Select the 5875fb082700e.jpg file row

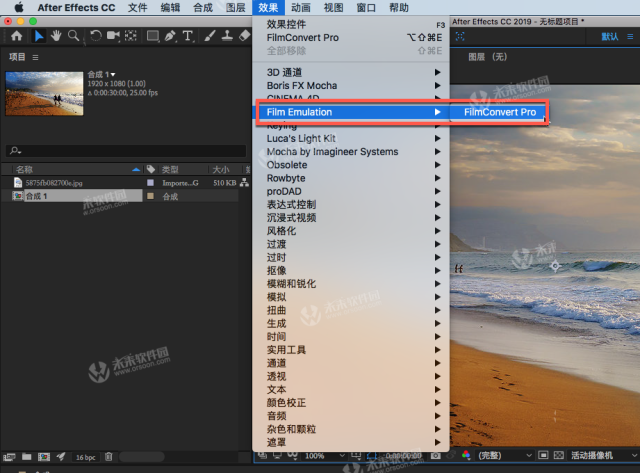point(120,182)
